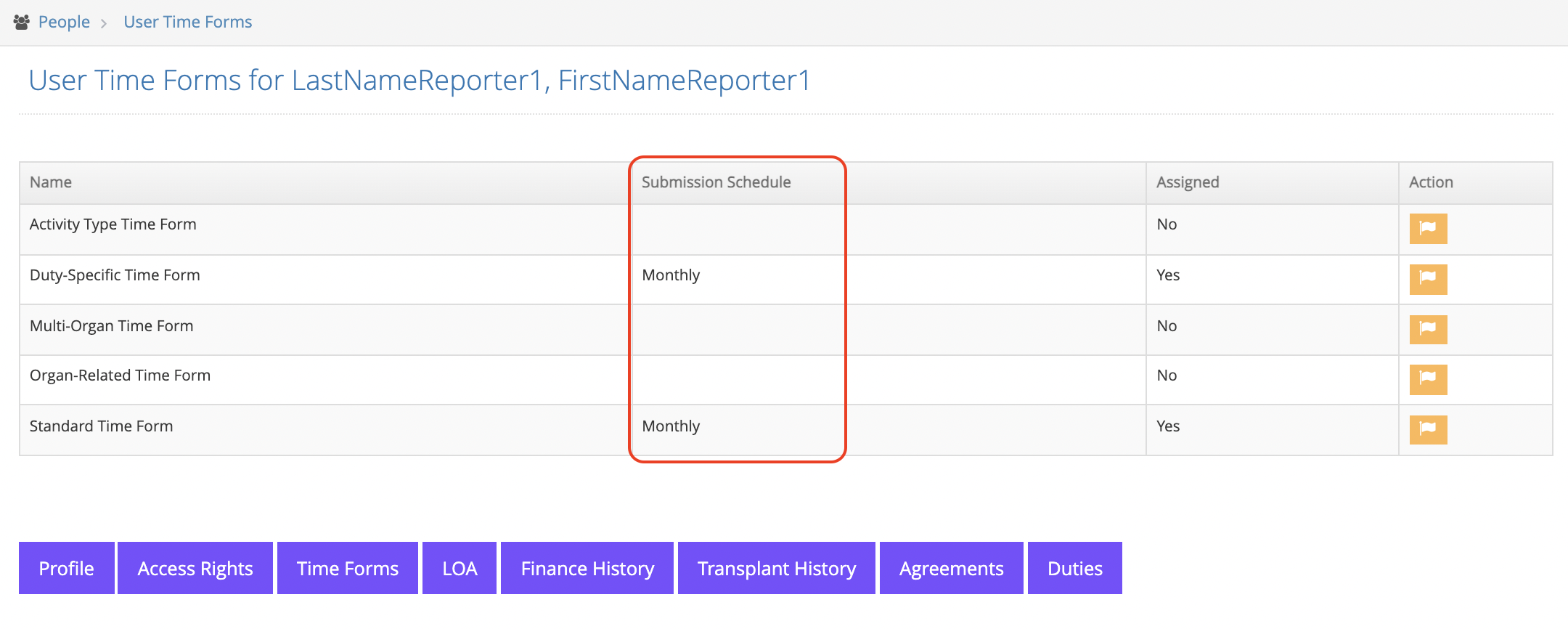
Task: Click Yes in Standard Time Form row
Action: tap(1168, 426)
